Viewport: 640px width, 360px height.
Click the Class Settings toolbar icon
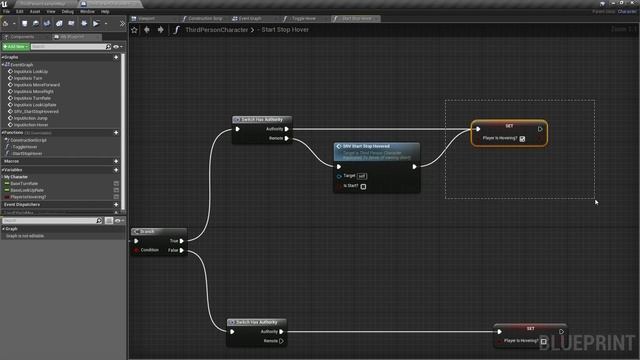coord(59,24)
